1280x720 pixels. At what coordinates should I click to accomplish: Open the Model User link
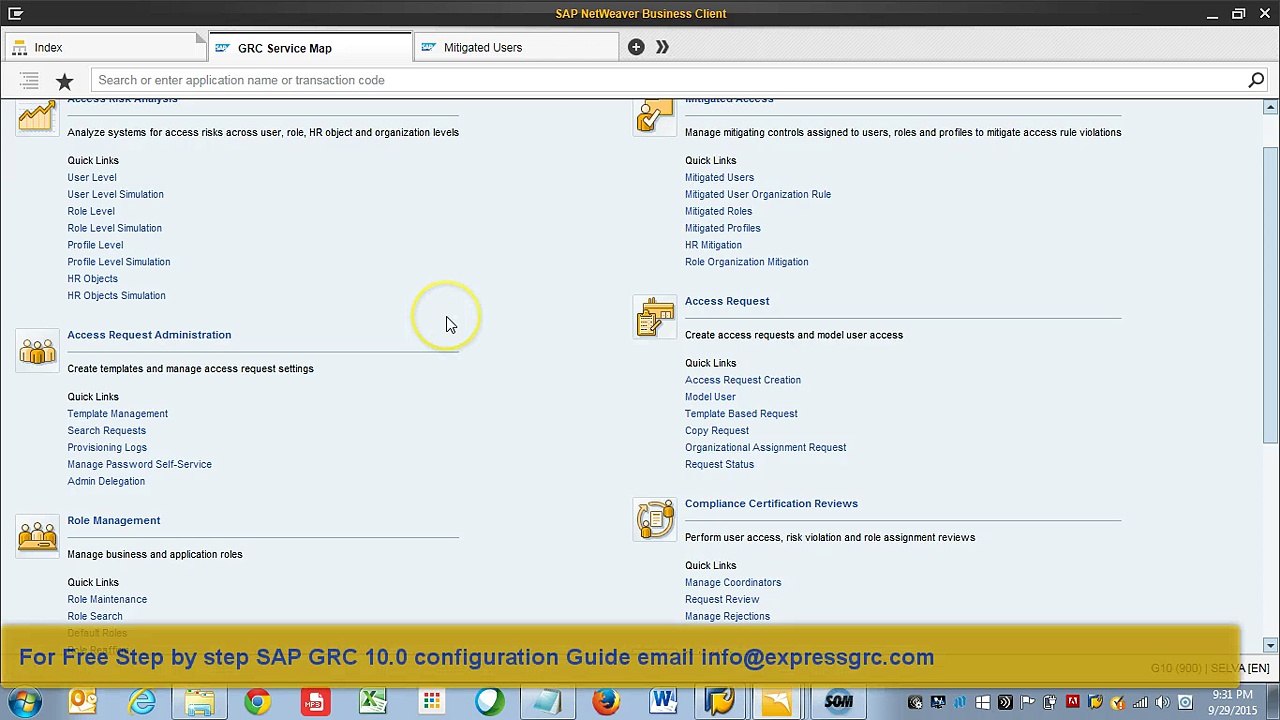point(710,397)
